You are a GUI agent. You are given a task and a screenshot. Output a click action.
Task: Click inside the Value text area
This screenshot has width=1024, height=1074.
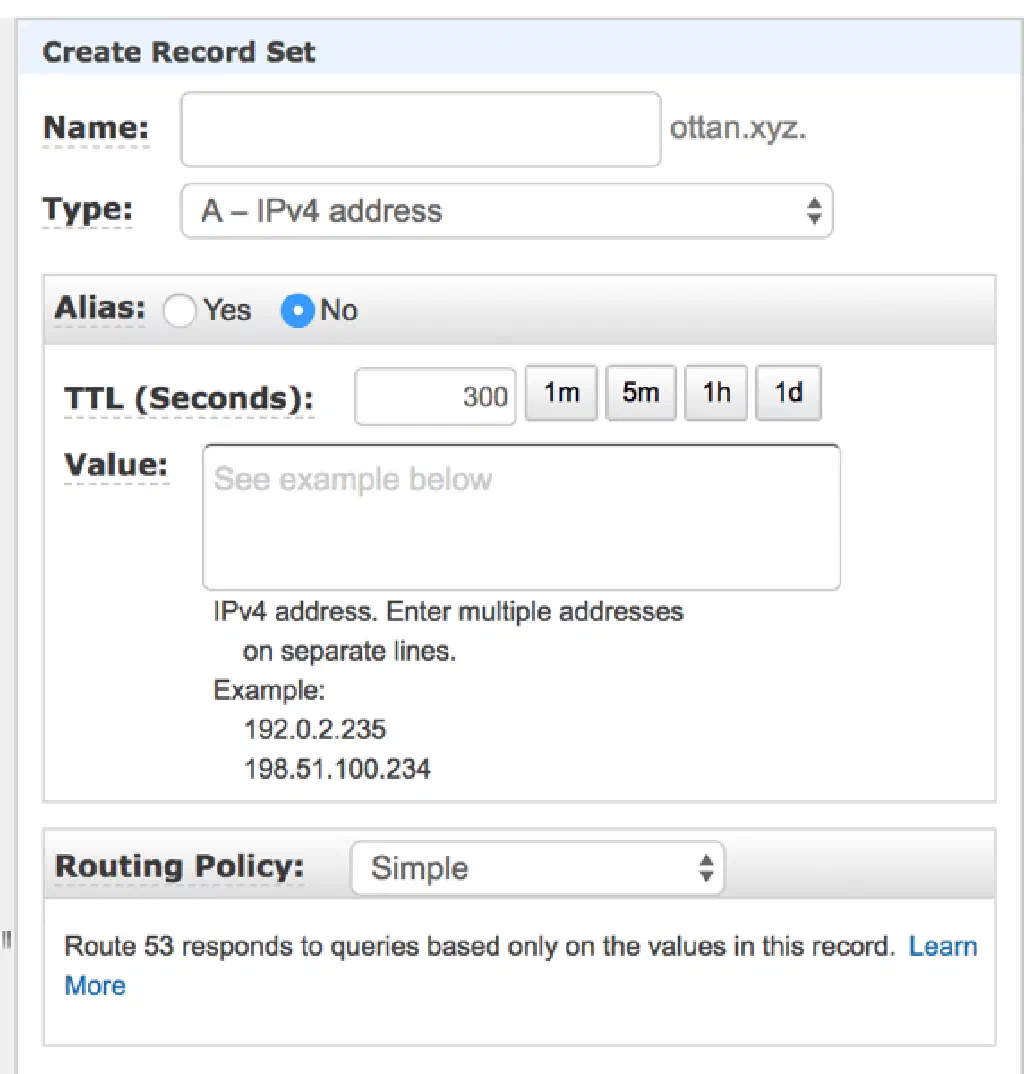[x=520, y=517]
